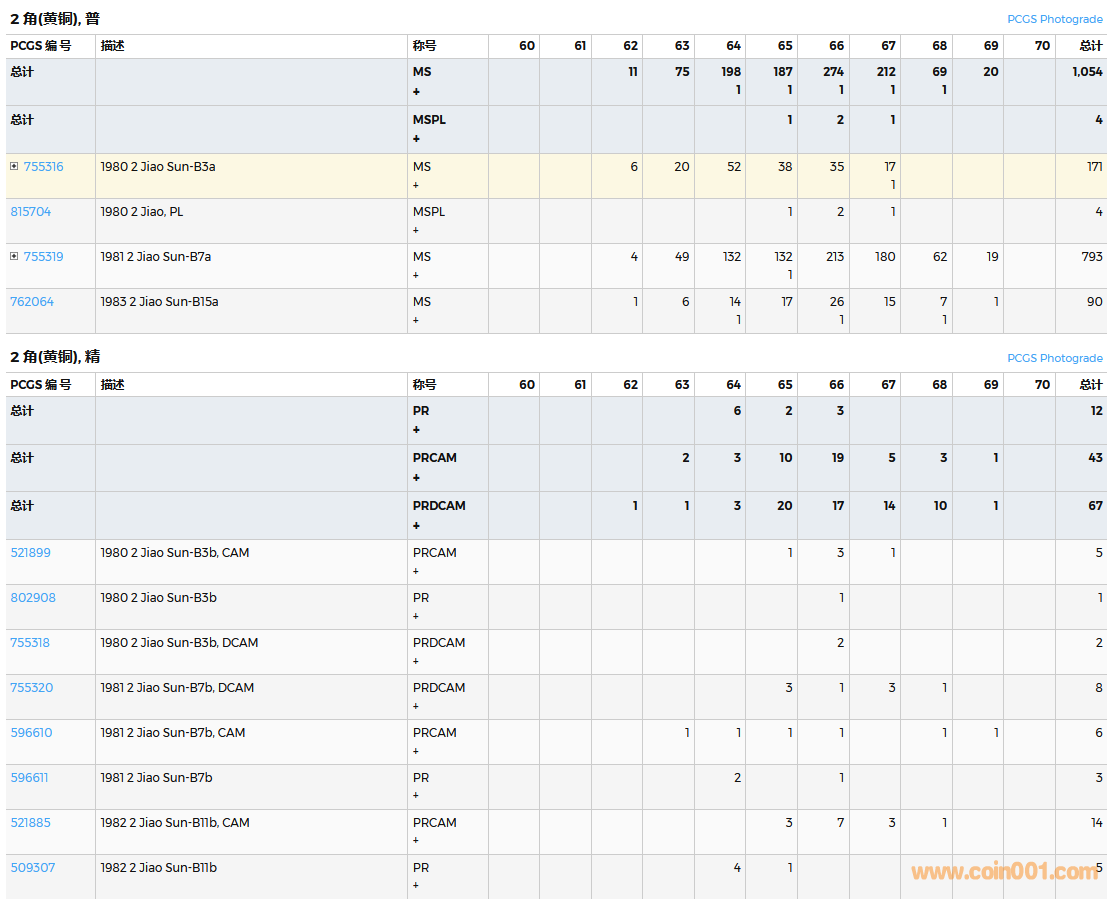Open PCGS number 521885 link
The height and width of the screenshot is (899, 1111).
pyautogui.click(x=30, y=823)
